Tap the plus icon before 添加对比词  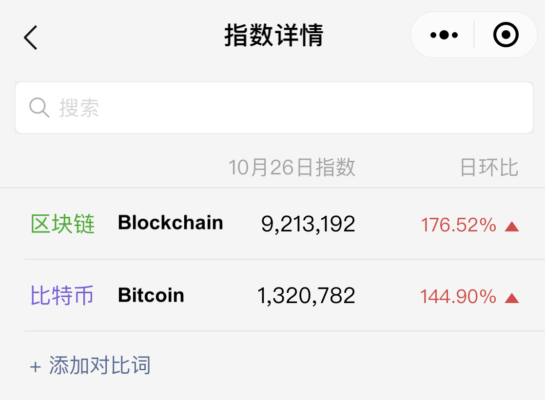click(x=35, y=367)
